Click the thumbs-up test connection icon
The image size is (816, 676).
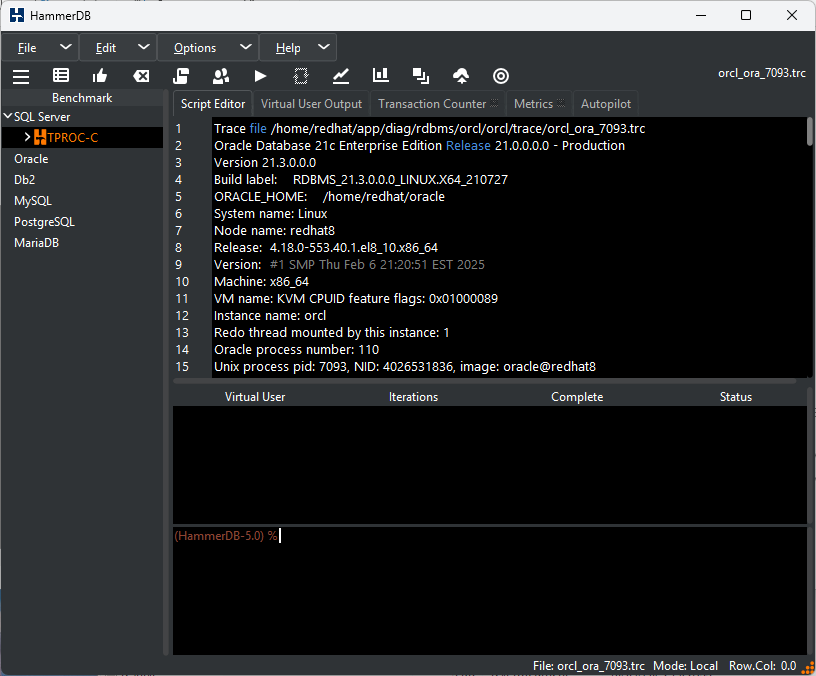100,76
